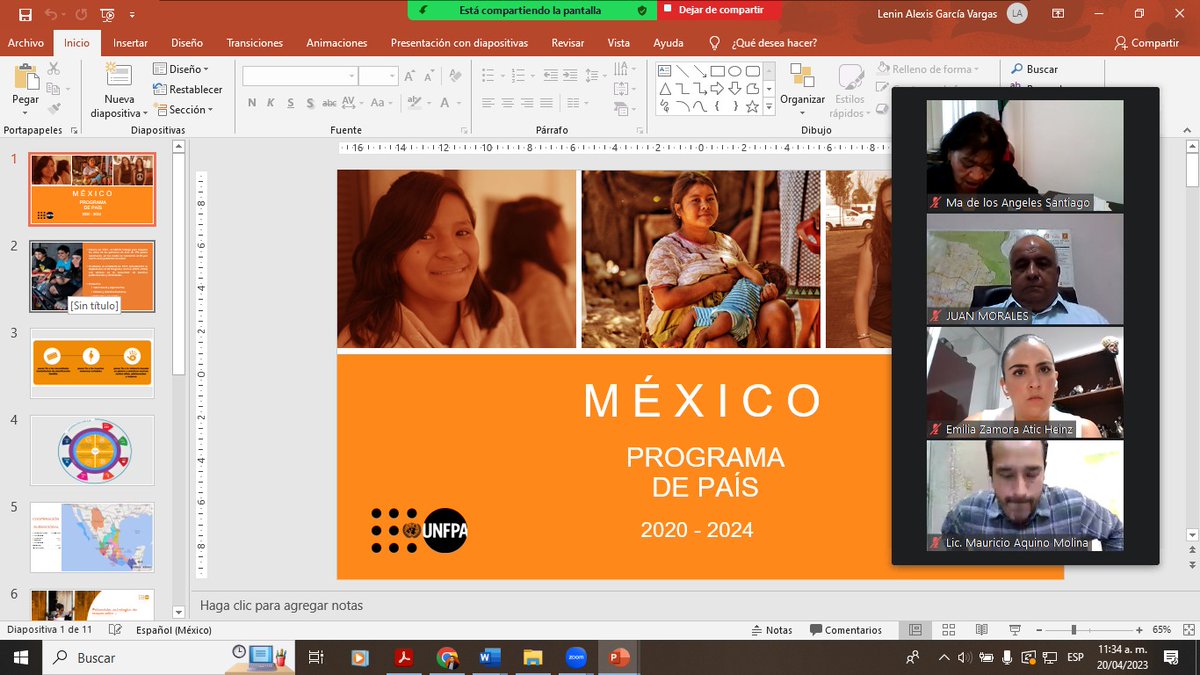The height and width of the screenshot is (675, 1200).
Task: Open the font size dropdown
Action: tap(393, 76)
